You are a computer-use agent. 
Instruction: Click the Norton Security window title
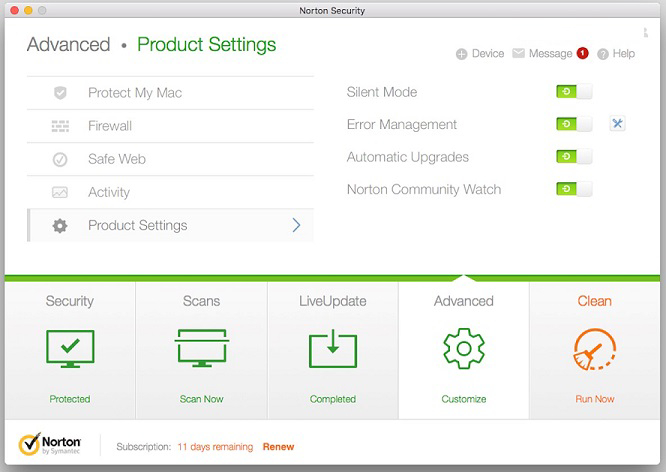click(332, 11)
